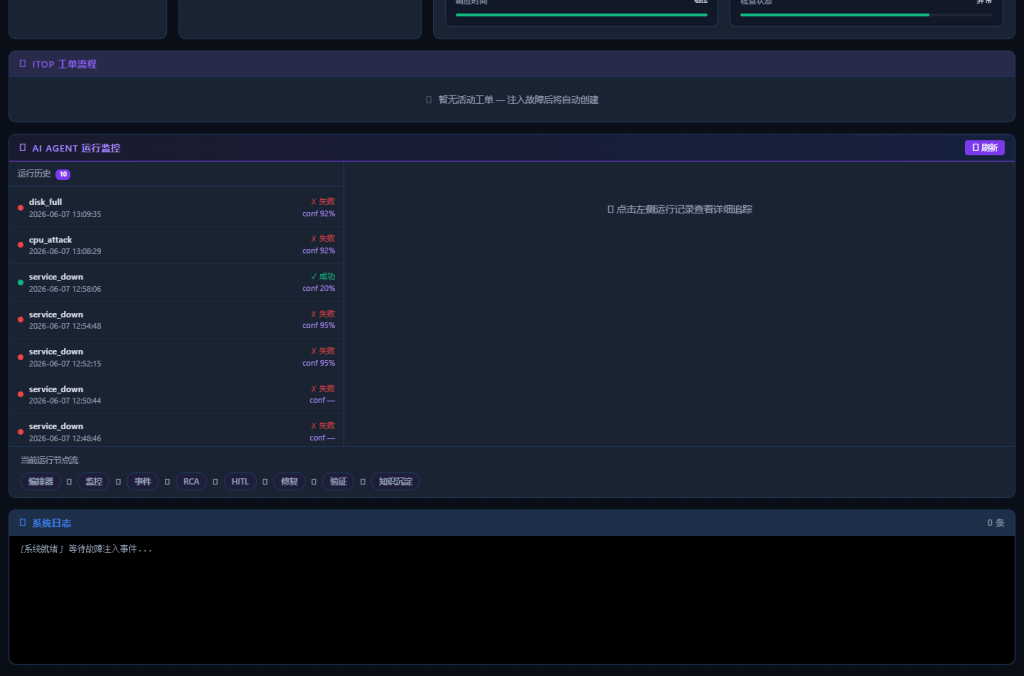Viewport: 1024px width, 676px height.
Task: Click the 0 条 log count
Action: click(996, 523)
